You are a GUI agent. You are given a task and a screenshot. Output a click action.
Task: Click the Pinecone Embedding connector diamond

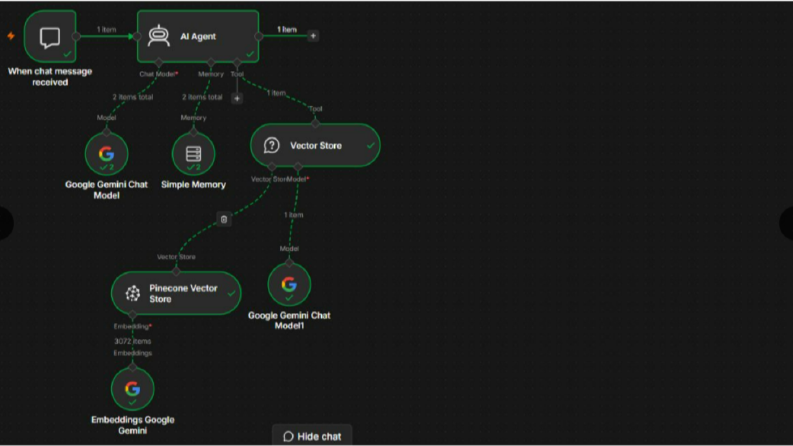pyautogui.click(x=133, y=315)
